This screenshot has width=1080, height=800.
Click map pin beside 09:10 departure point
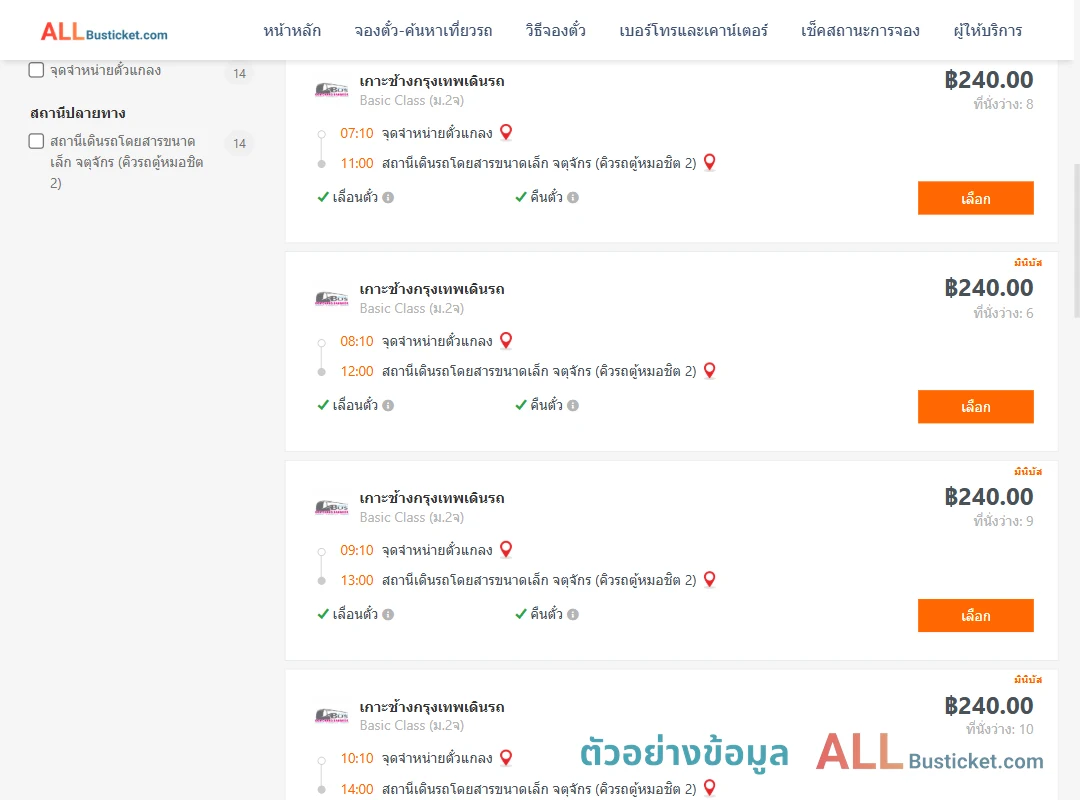click(506, 549)
